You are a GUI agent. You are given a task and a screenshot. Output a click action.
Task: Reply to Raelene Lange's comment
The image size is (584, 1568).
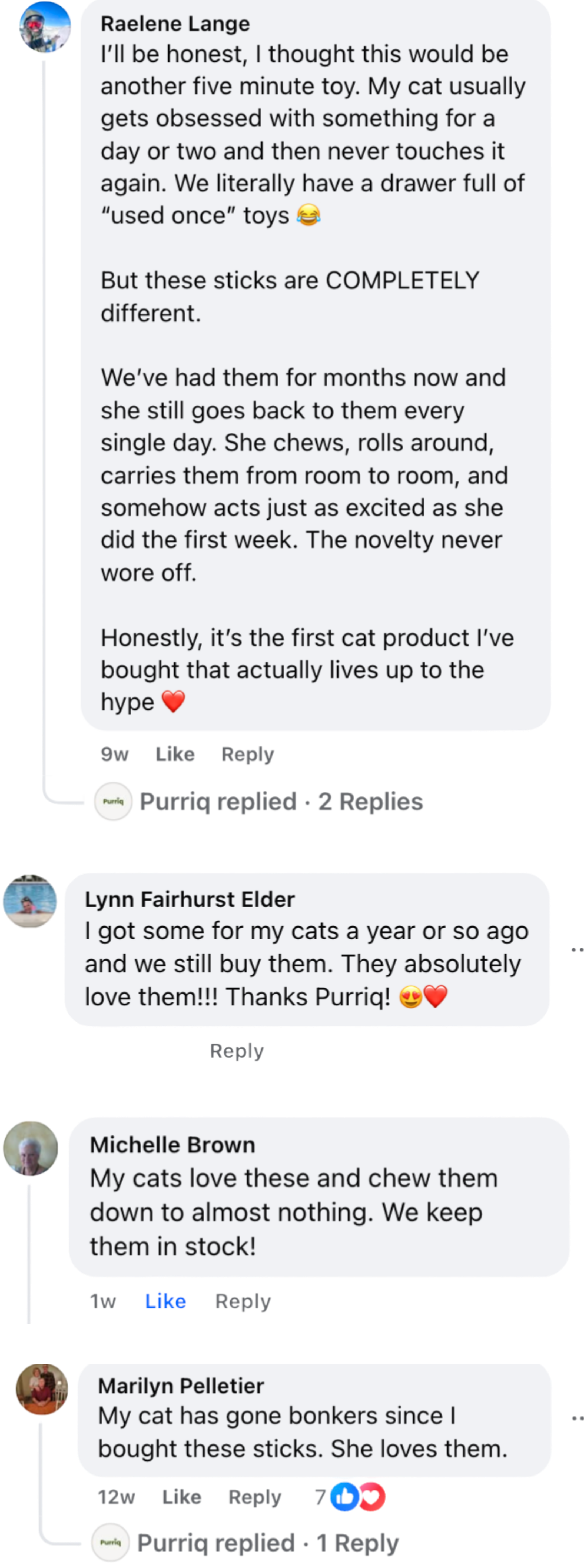[x=247, y=754]
